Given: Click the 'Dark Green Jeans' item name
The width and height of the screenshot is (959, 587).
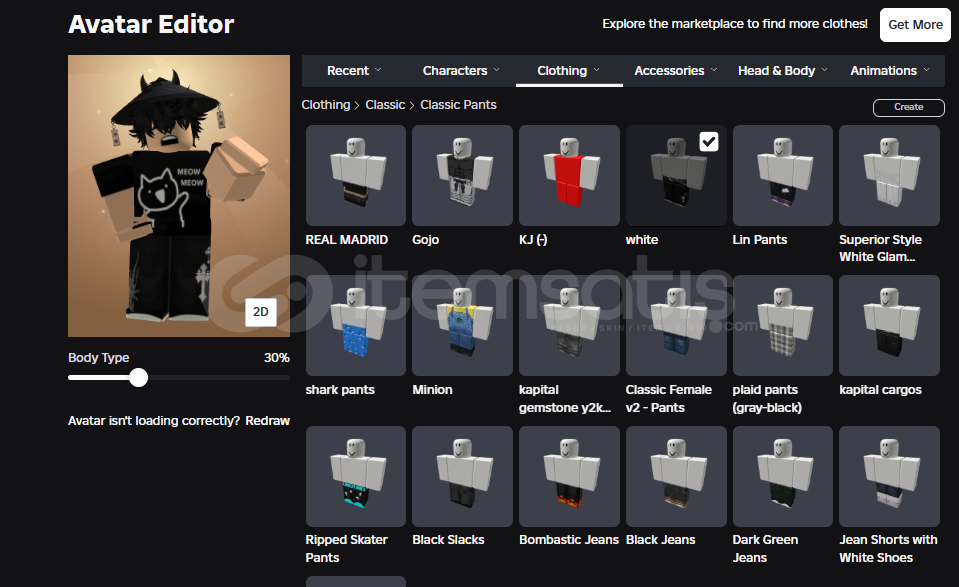Looking at the screenshot, I should pos(765,548).
